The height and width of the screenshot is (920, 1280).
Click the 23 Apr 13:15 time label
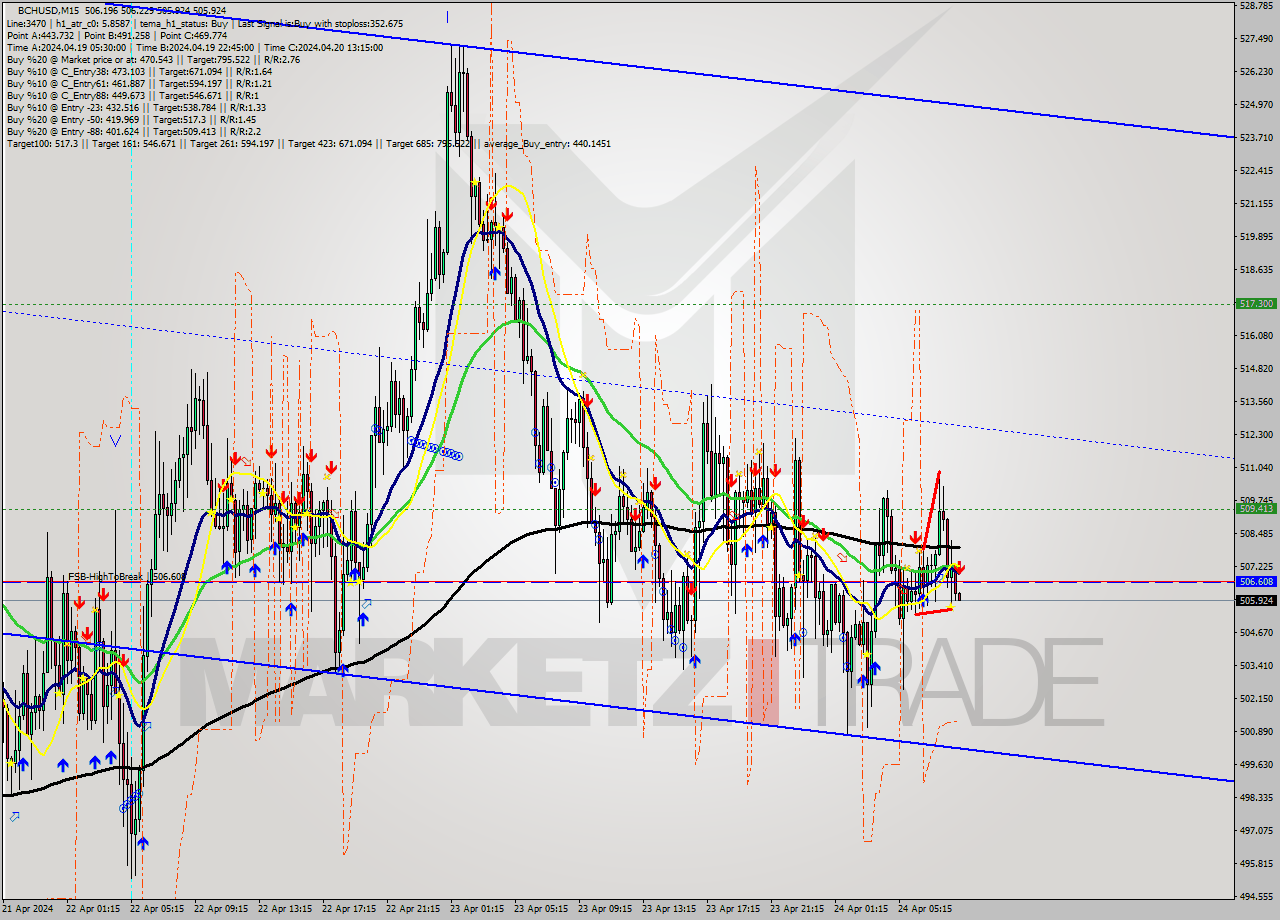[x=669, y=909]
